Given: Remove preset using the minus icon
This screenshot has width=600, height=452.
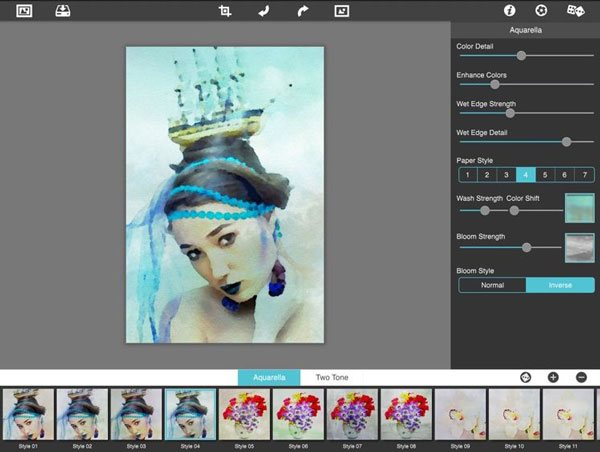Looking at the screenshot, I should (x=581, y=377).
